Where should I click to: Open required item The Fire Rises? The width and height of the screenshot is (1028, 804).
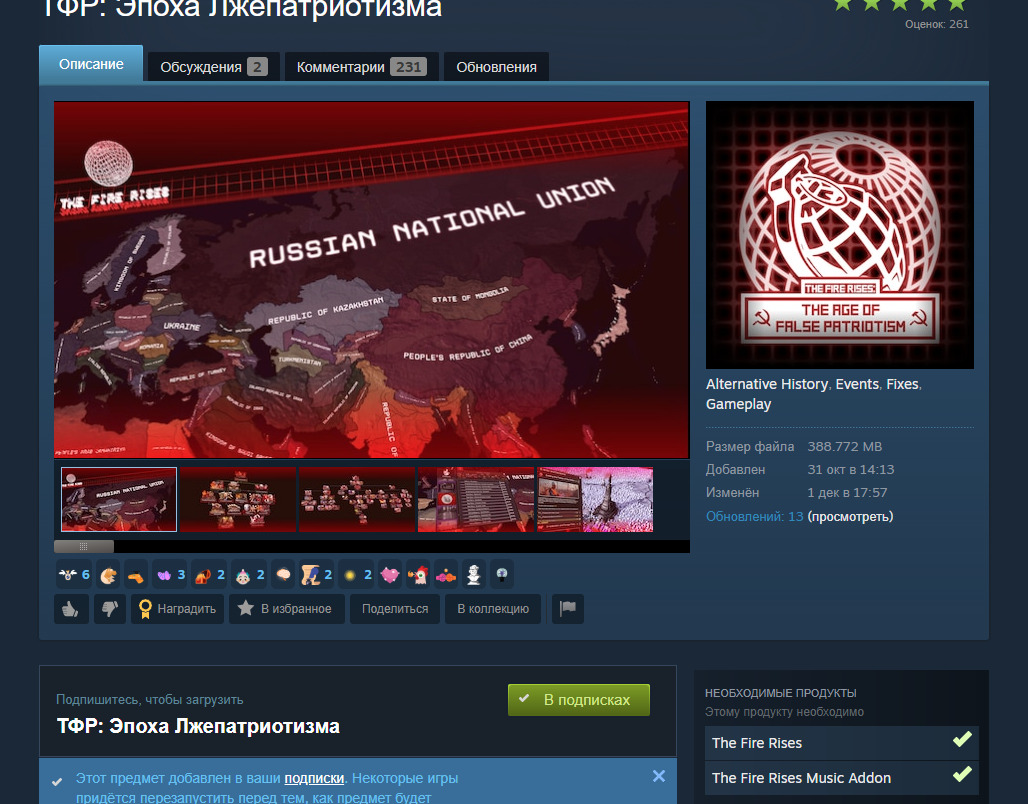[842, 743]
